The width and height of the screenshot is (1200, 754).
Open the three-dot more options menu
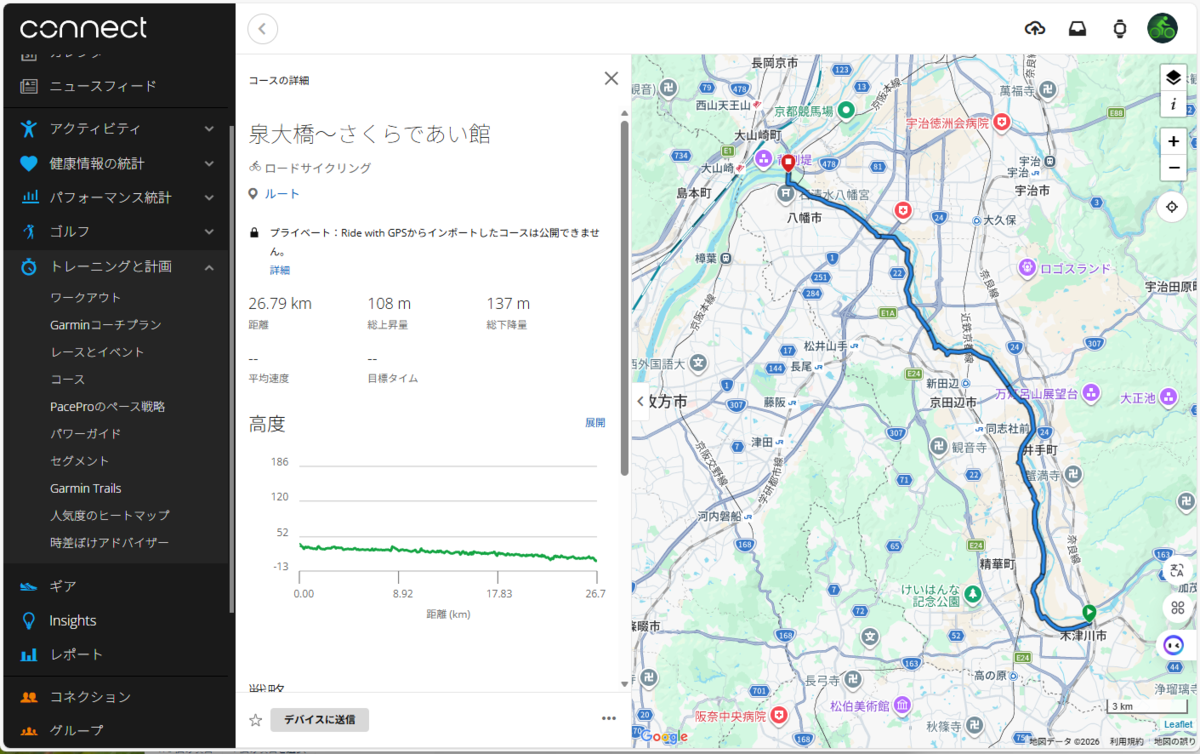pyautogui.click(x=609, y=718)
